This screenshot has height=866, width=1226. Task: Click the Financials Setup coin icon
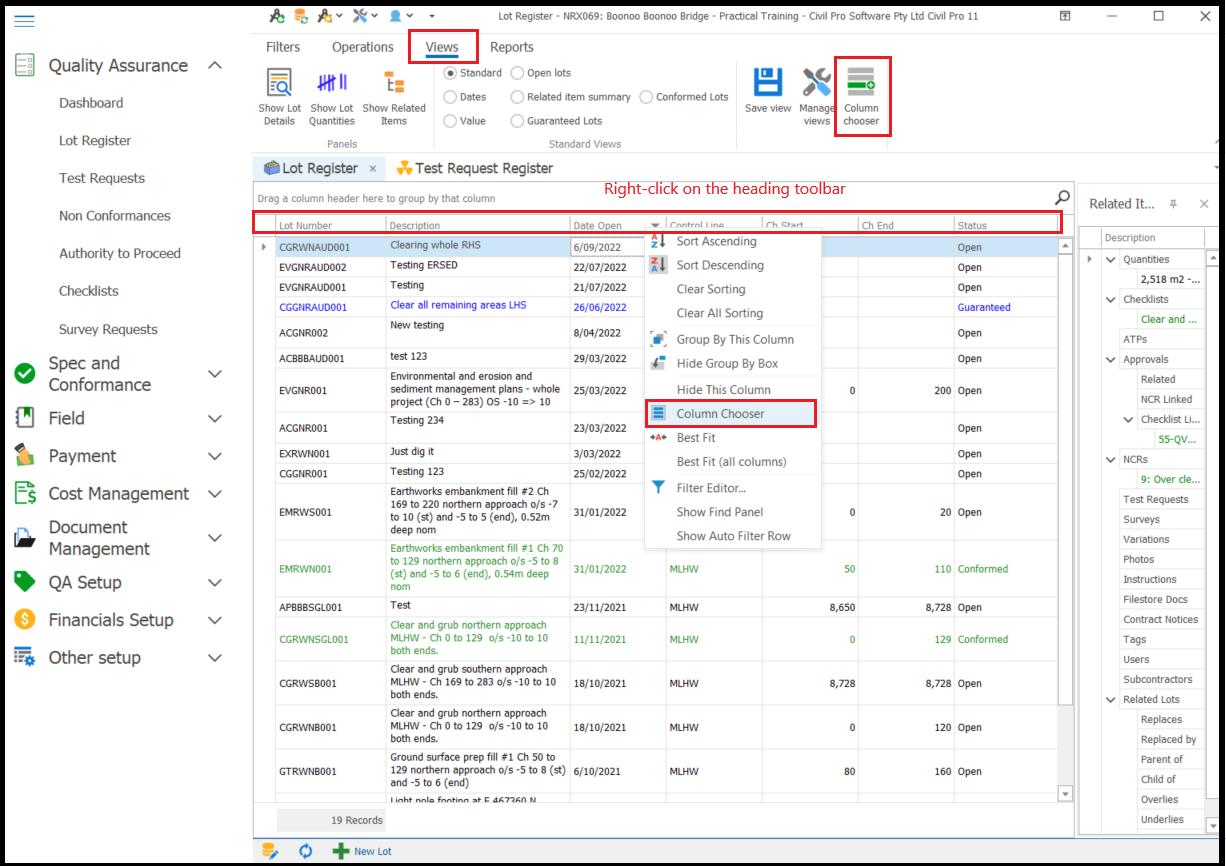[25, 620]
